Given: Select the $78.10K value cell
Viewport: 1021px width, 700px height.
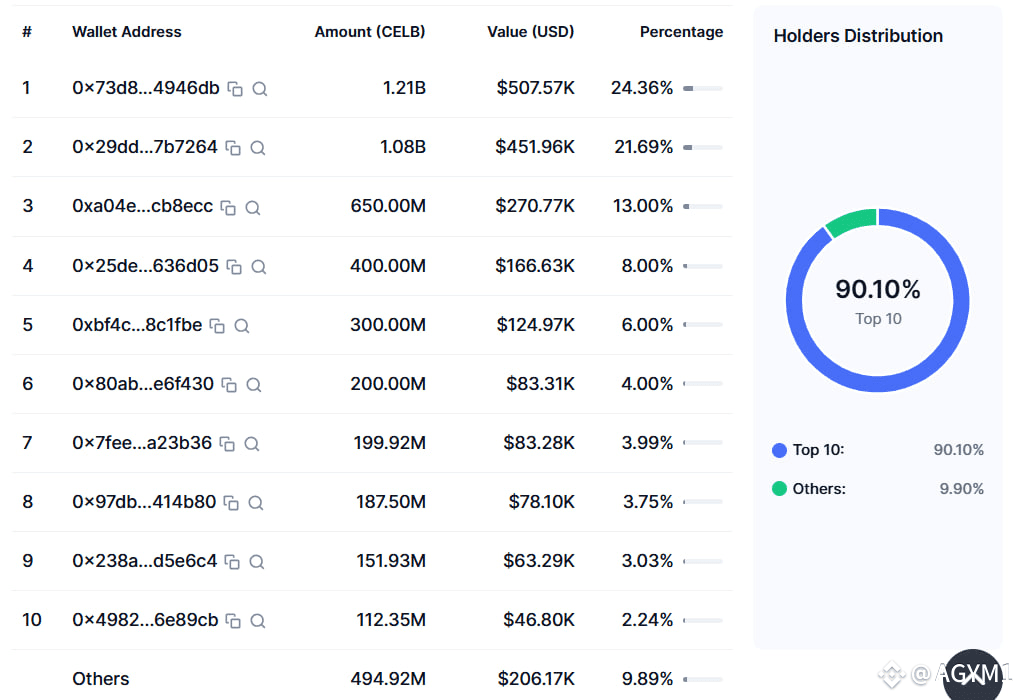Looking at the screenshot, I should 542,502.
